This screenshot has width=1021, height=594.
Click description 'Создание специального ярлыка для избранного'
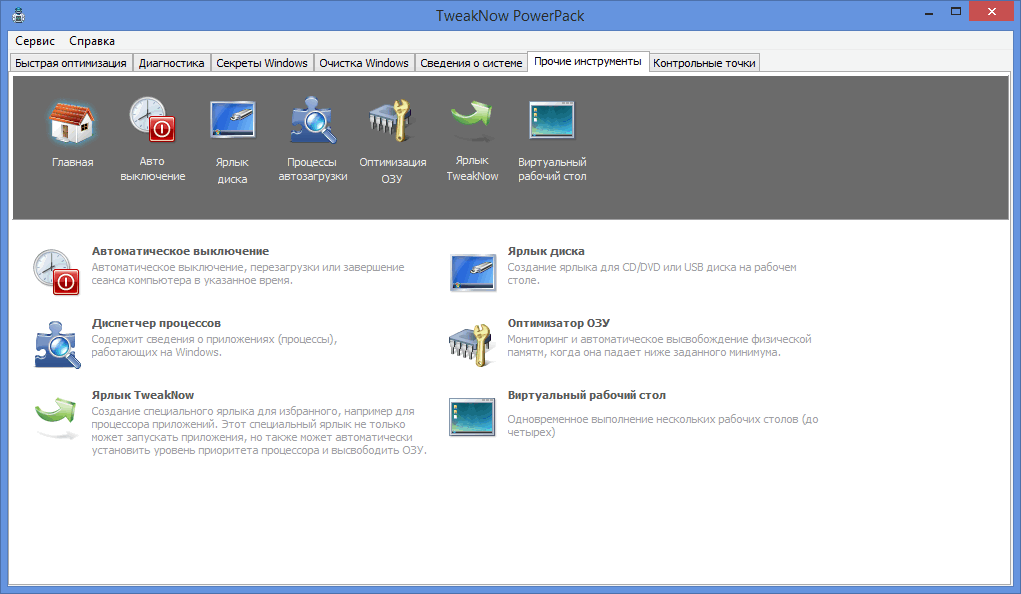point(259,431)
